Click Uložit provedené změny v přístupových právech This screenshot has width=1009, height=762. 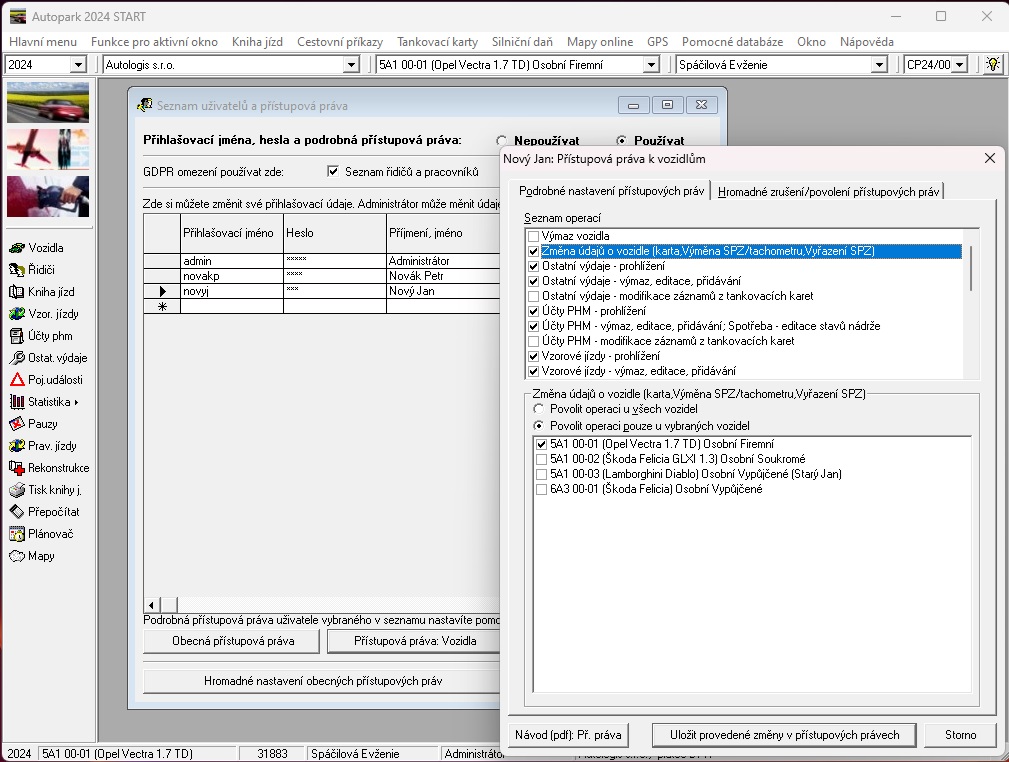[x=784, y=735]
